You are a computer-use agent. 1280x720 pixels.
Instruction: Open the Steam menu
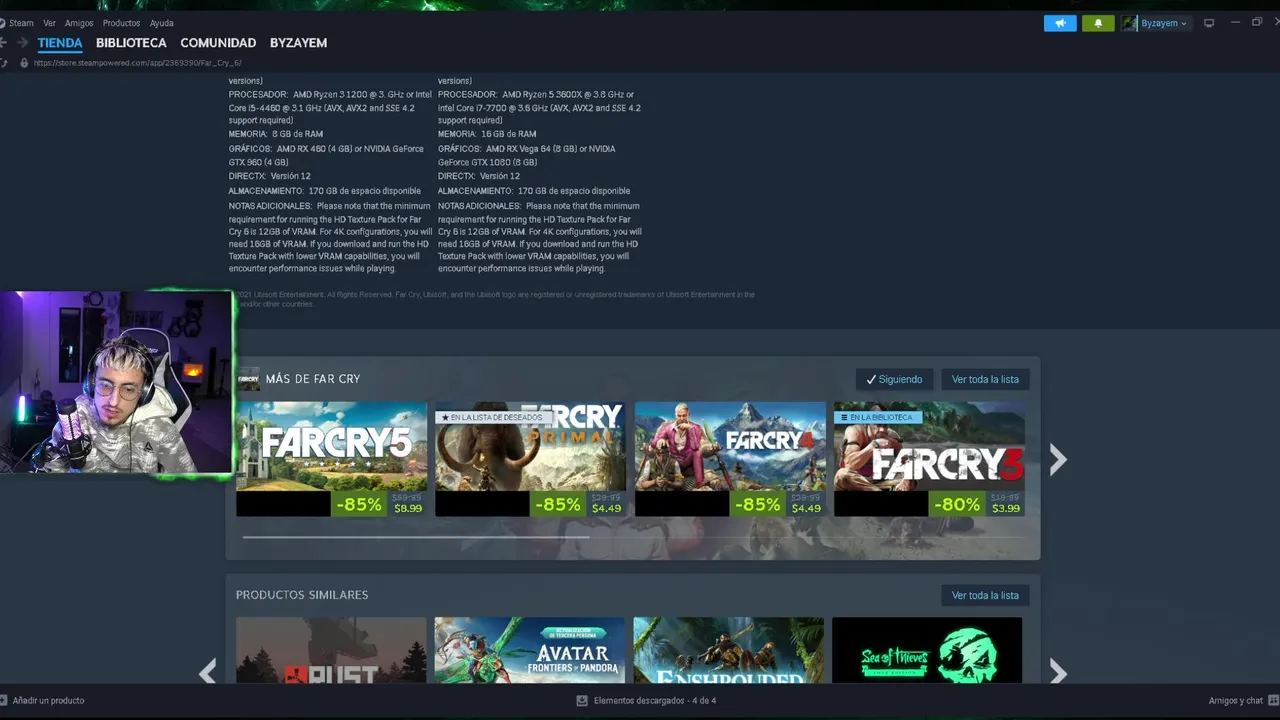20,23
